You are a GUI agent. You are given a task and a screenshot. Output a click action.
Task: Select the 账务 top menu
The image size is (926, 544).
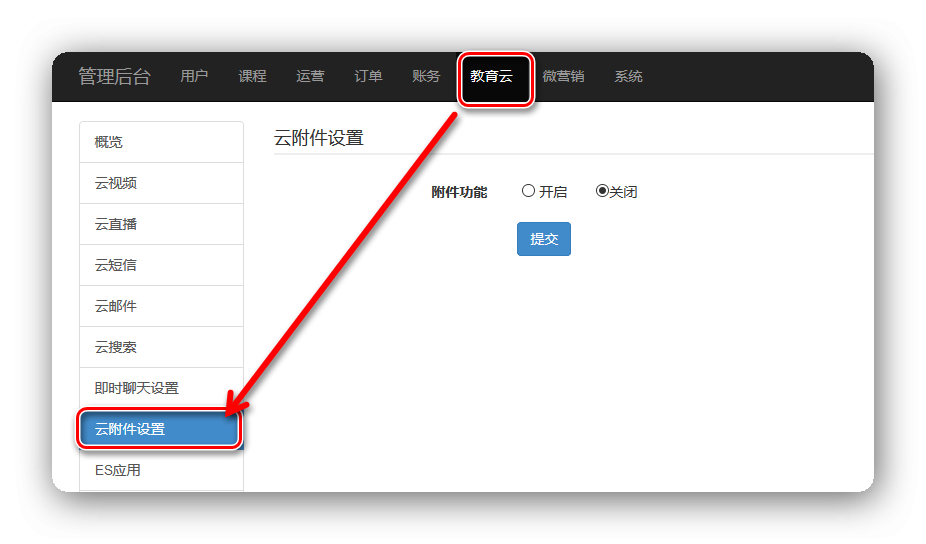[x=426, y=77]
